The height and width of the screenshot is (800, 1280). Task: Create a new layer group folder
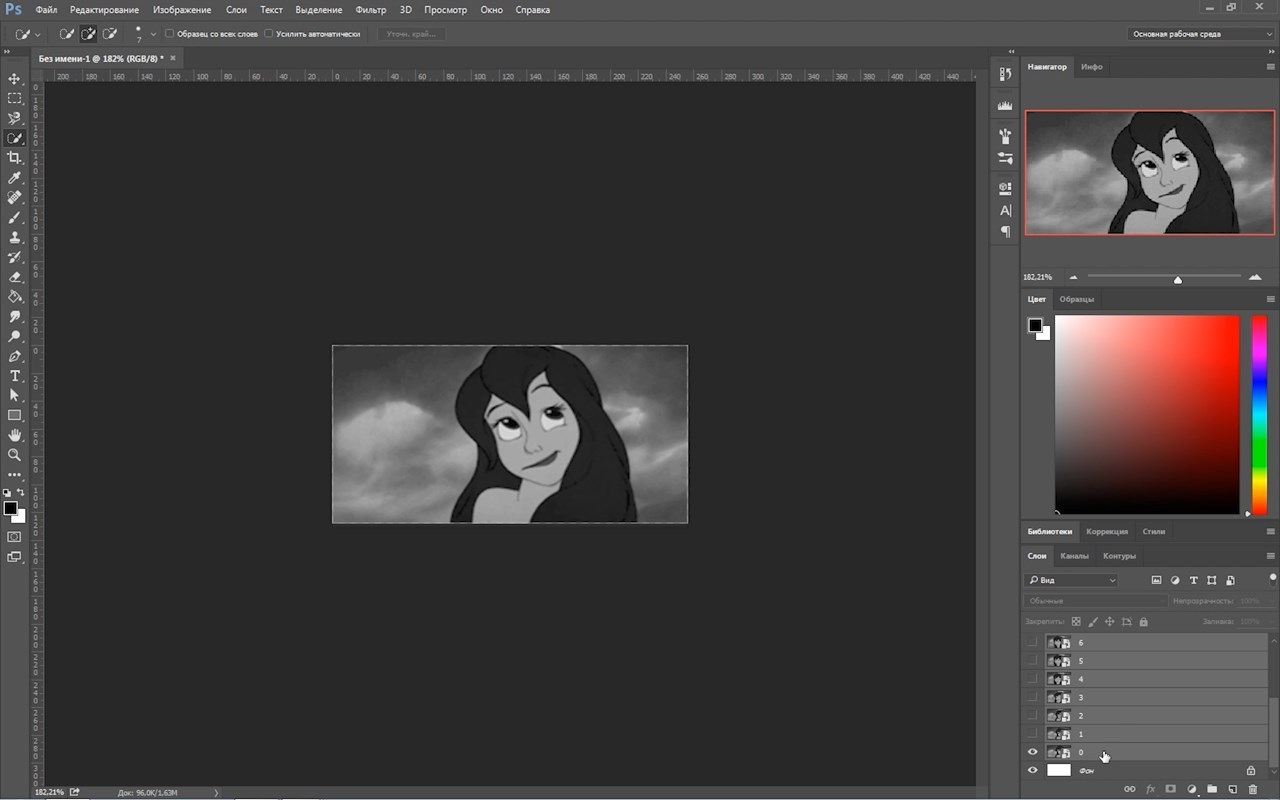1212,789
